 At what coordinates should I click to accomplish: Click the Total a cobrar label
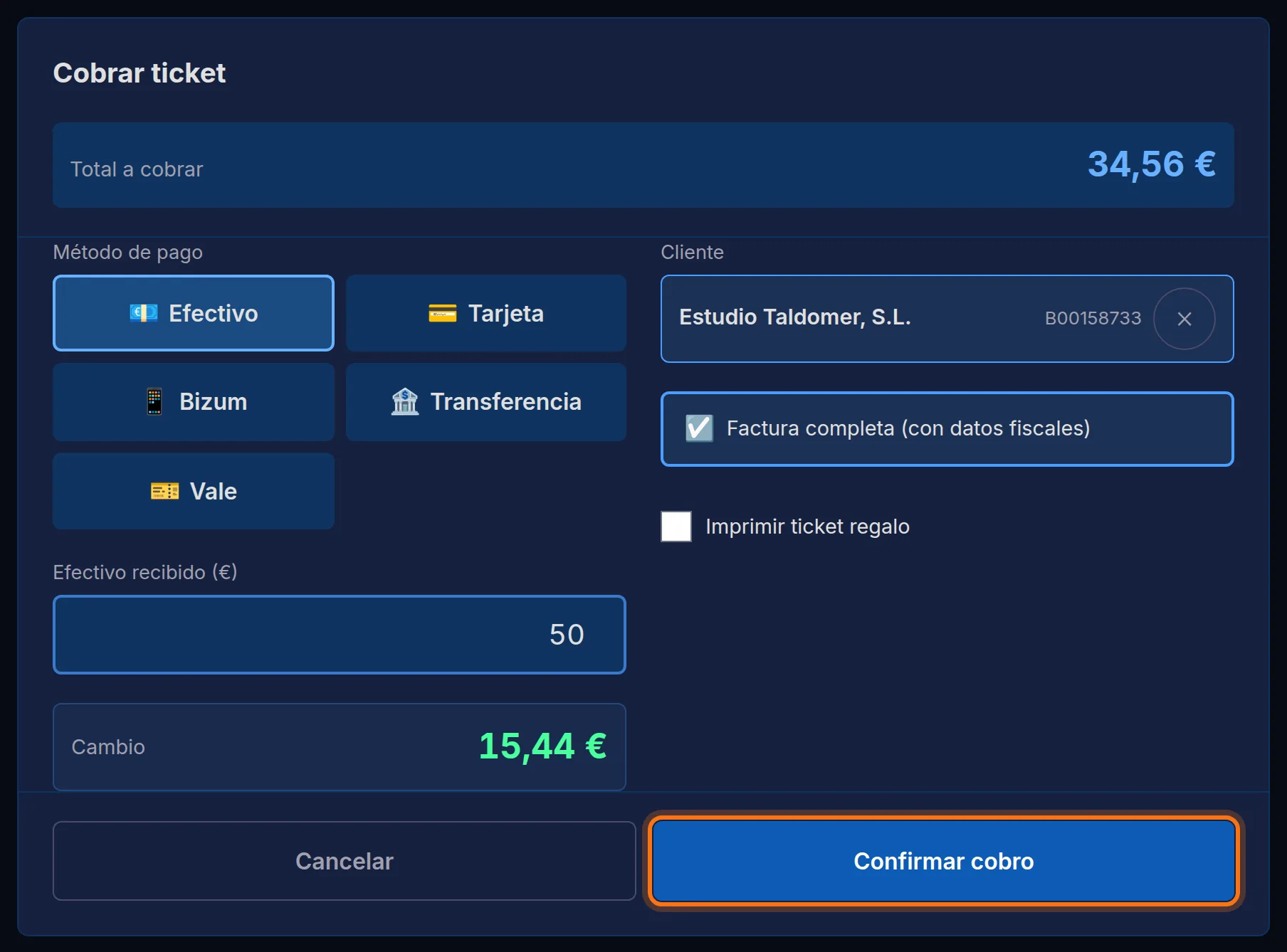coord(137,169)
